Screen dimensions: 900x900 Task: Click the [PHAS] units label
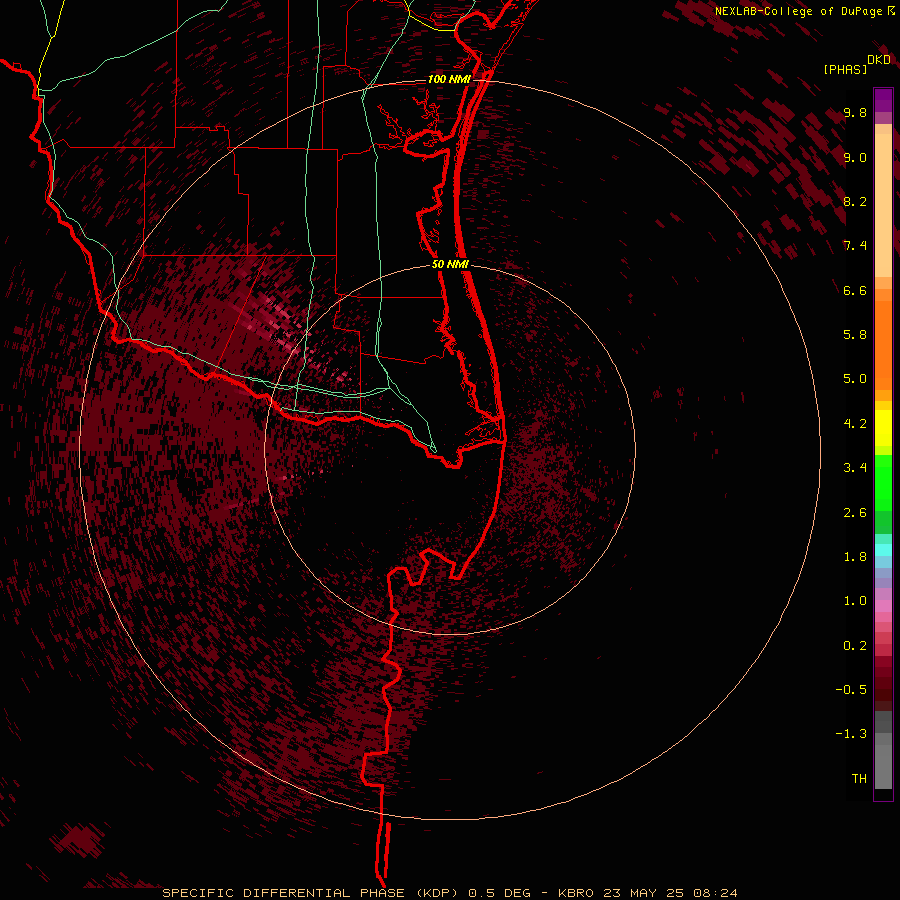845,69
